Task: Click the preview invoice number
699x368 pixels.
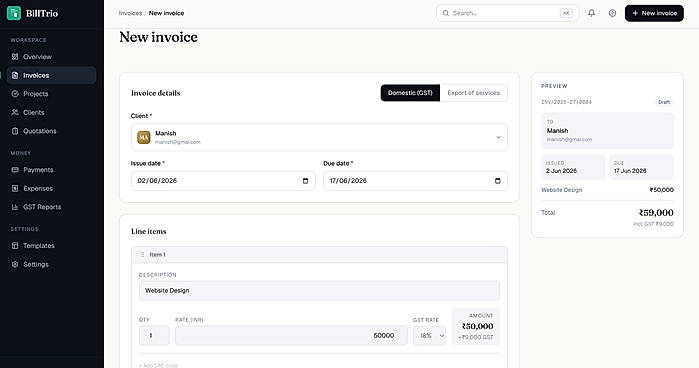Action: click(566, 102)
